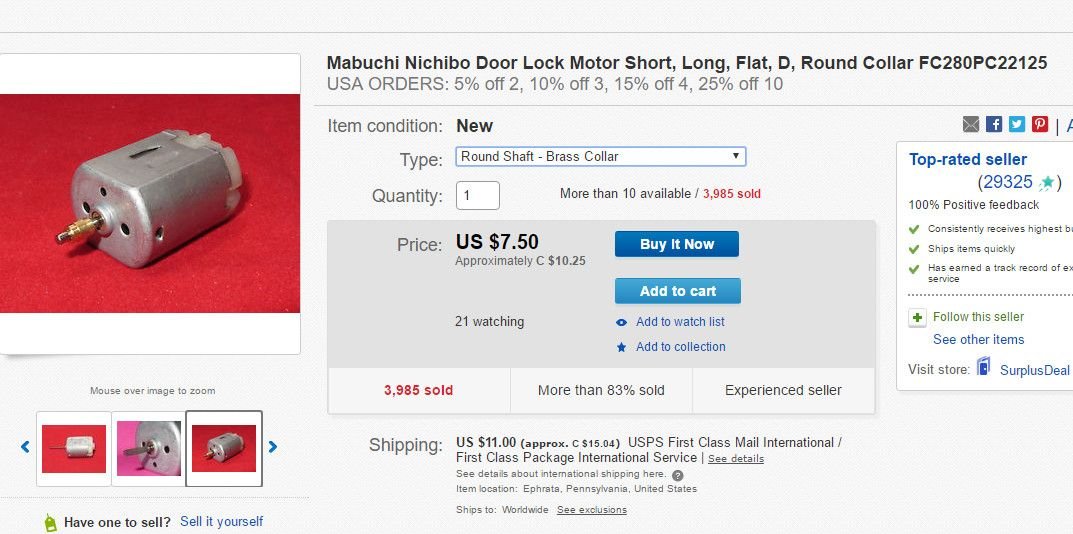Click the eye icon beside watch list
This screenshot has width=1073, height=534.
click(621, 322)
